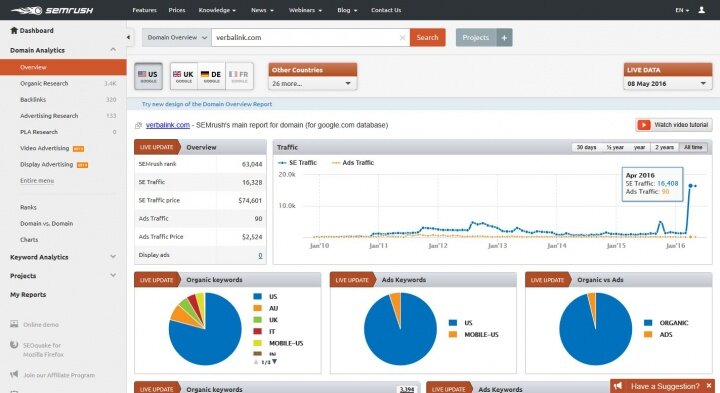Open Domain vs. Domain in sidebar
720x393 pixels.
click(x=46, y=224)
